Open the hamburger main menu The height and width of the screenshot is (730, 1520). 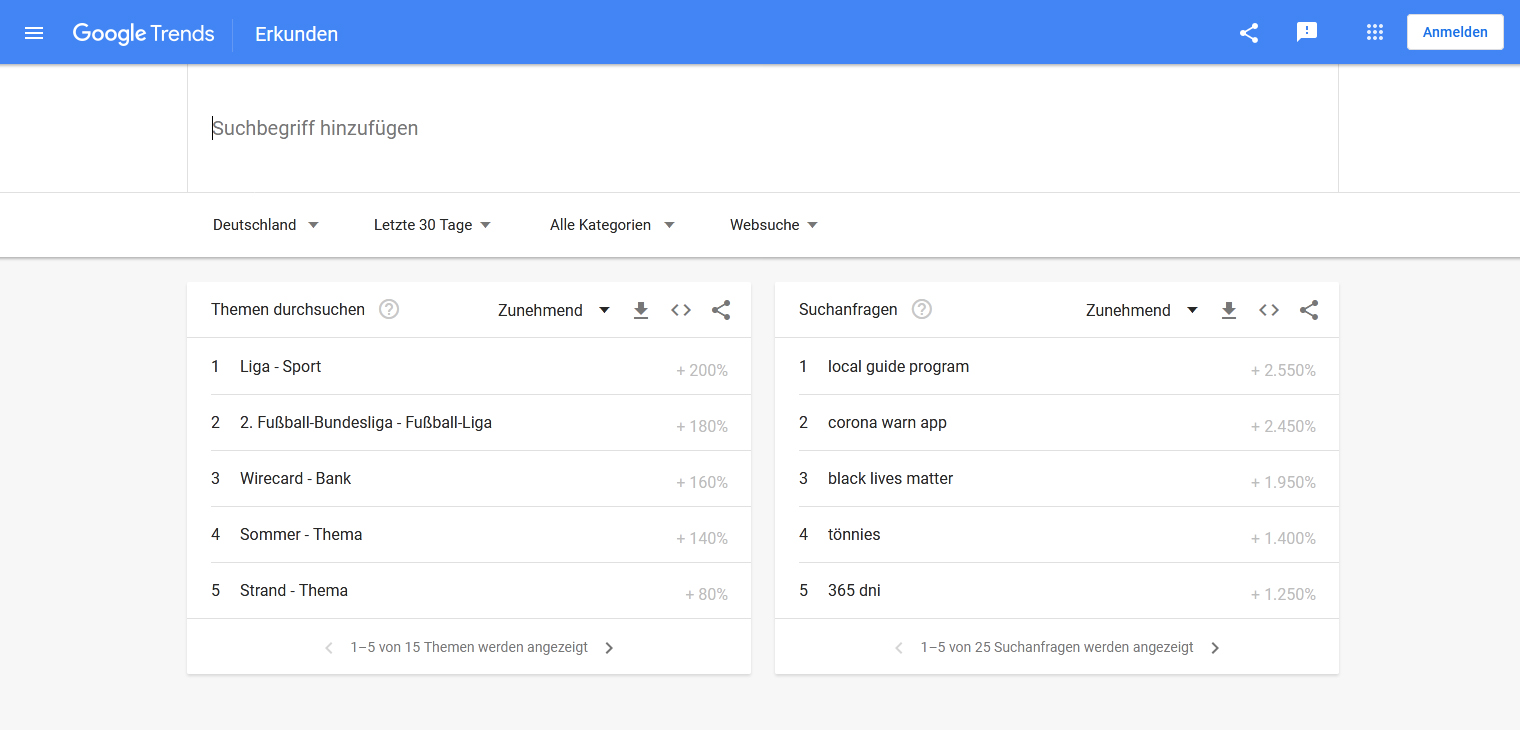(x=34, y=33)
